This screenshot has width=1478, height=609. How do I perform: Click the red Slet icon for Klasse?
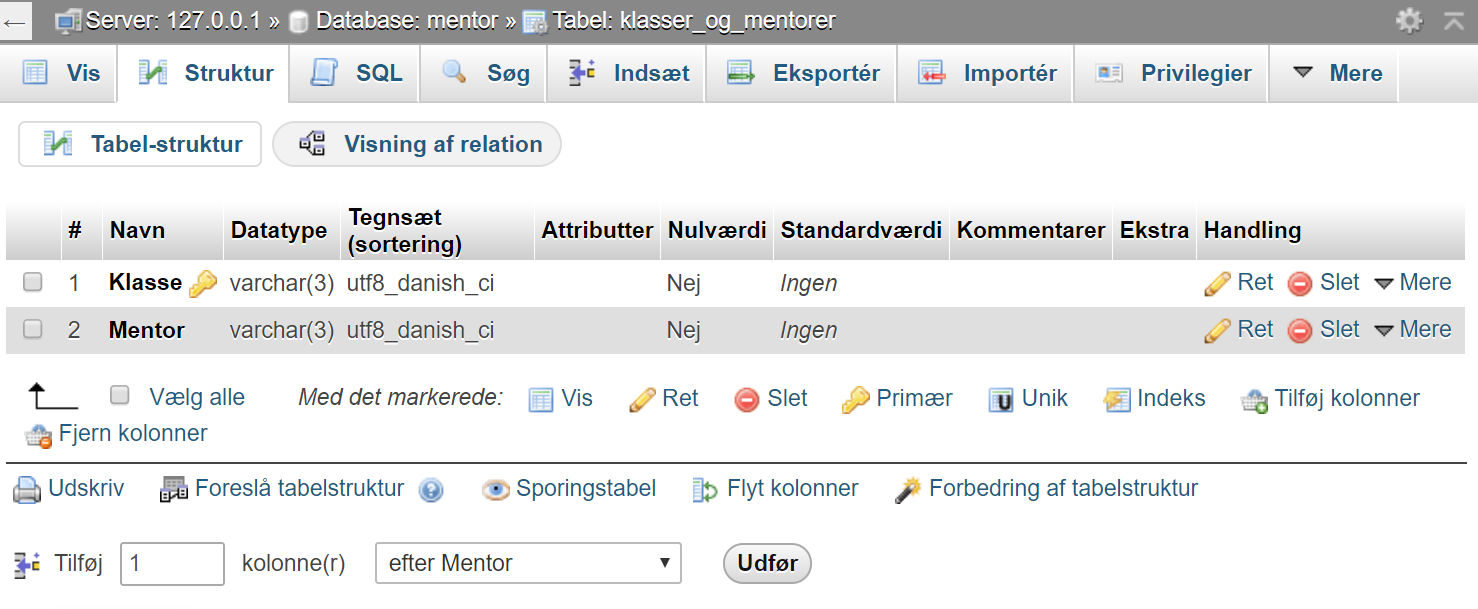1300,284
